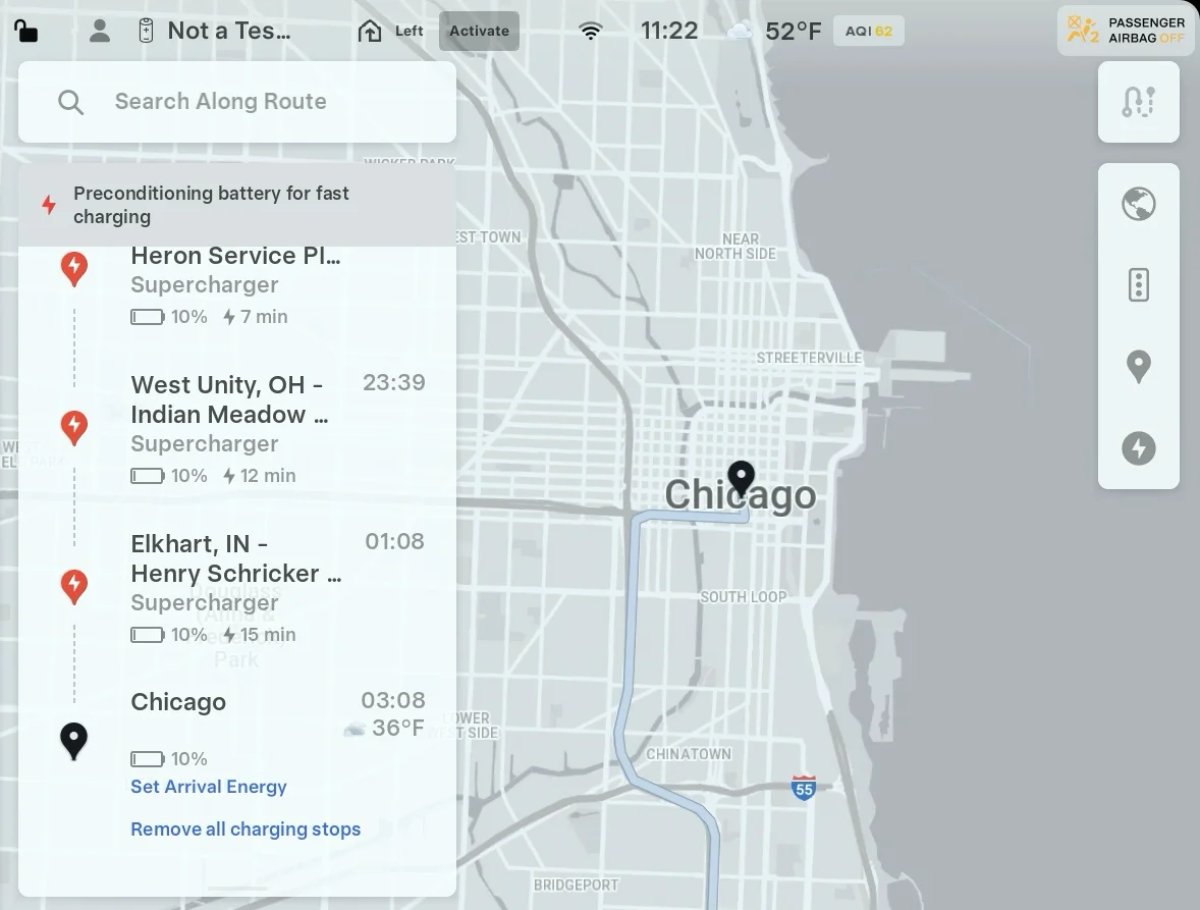The width and height of the screenshot is (1200, 910).
Task: Tap the Chinatown map label
Action: point(688,754)
